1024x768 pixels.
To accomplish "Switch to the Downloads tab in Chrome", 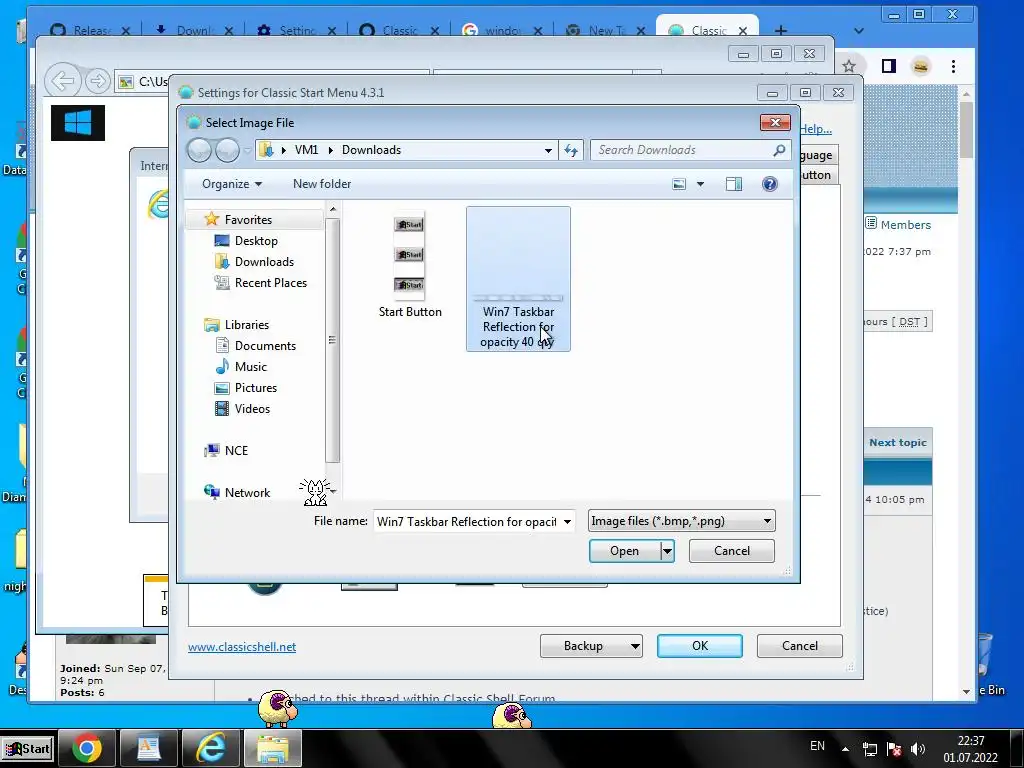I will (194, 31).
